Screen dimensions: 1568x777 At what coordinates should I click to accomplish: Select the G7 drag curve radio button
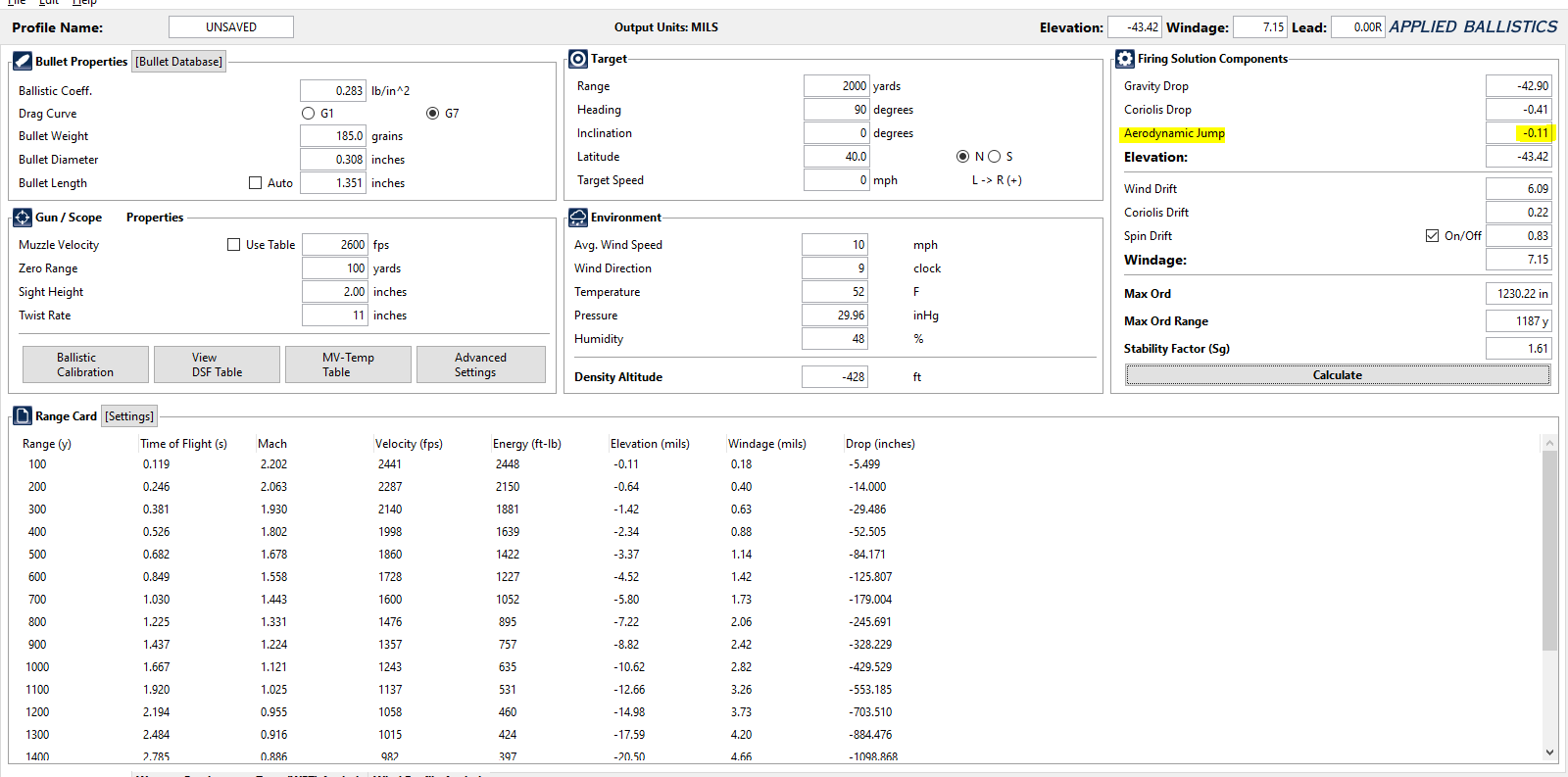[x=432, y=114]
